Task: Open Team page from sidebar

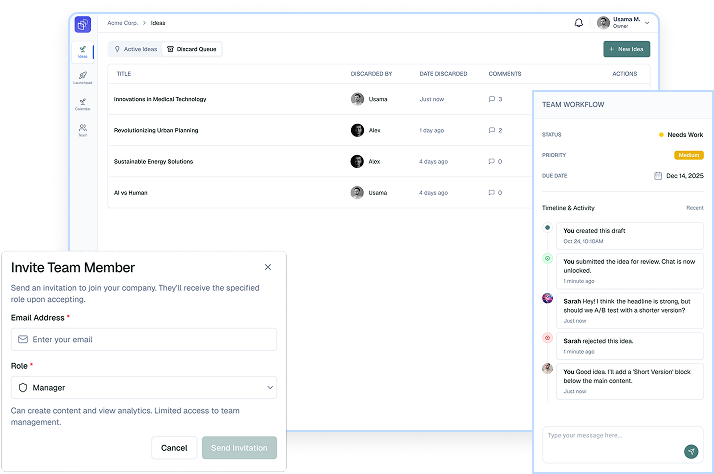Action: (x=83, y=130)
